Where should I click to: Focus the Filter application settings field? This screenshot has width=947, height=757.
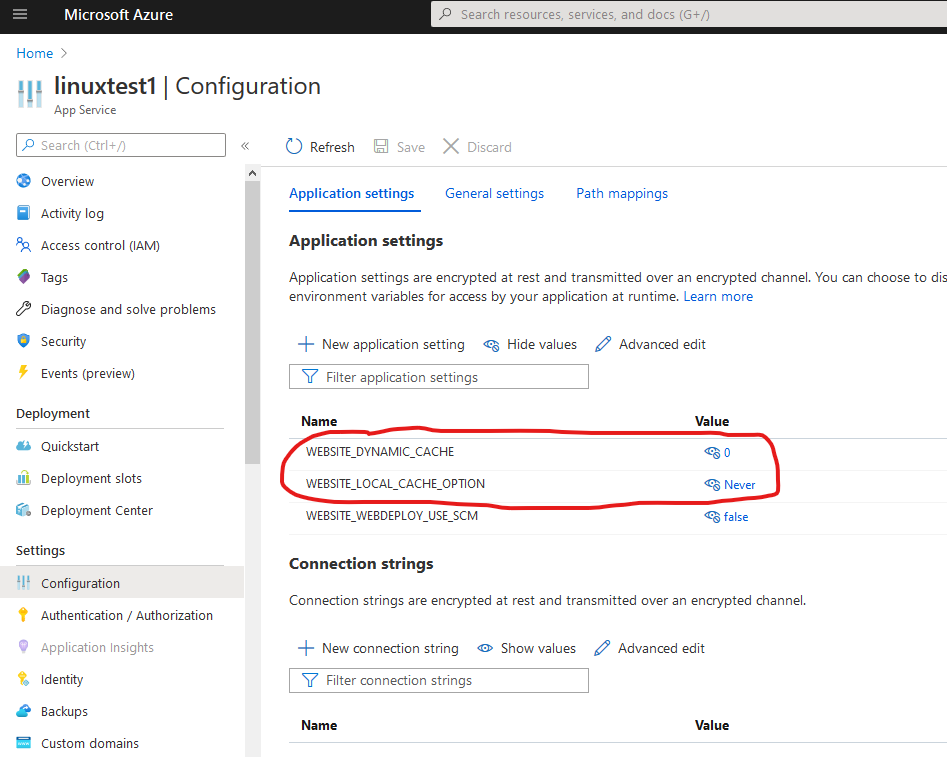point(438,376)
